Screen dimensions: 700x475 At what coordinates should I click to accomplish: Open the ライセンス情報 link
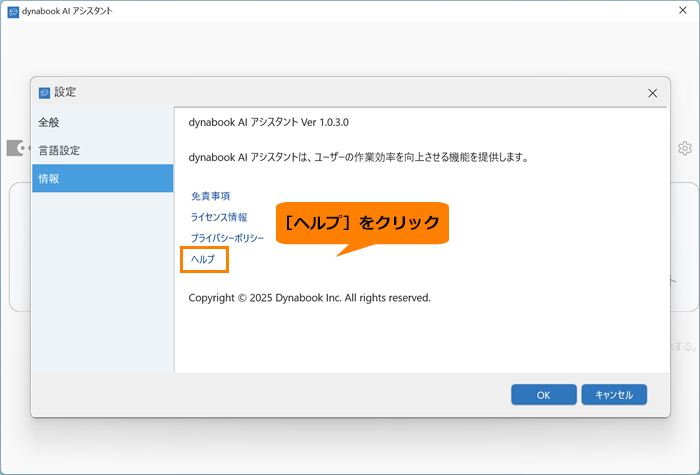click(219, 217)
